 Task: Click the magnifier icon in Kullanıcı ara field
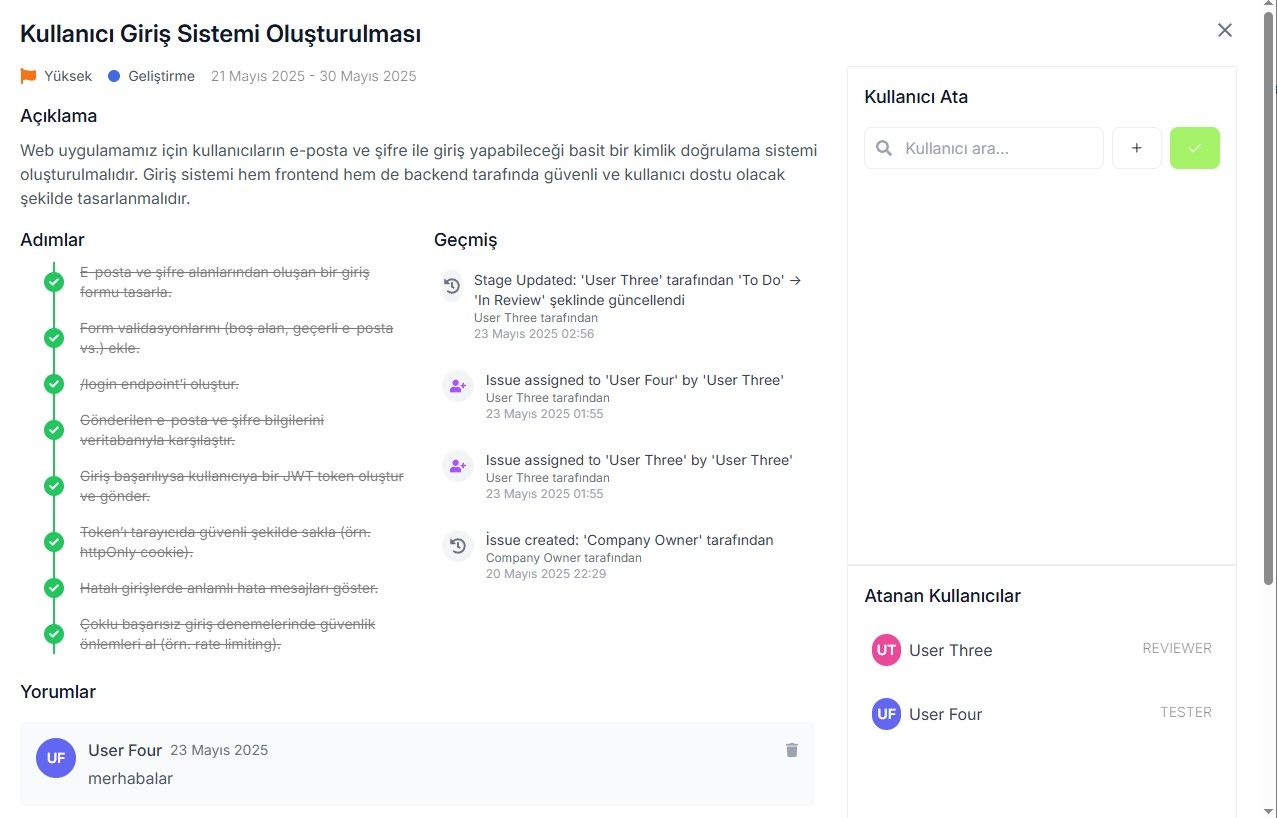pos(884,148)
